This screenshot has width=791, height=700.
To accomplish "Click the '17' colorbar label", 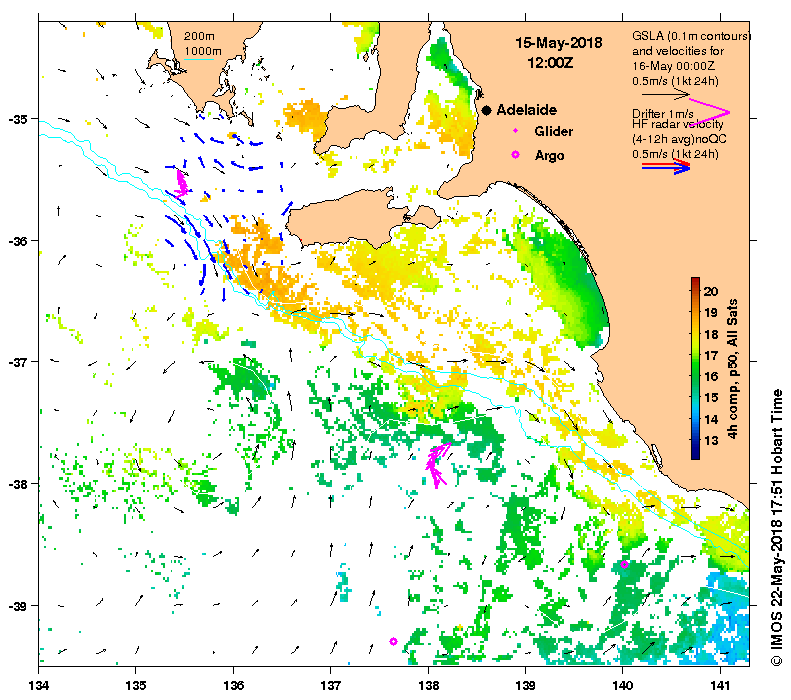I will [x=711, y=355].
